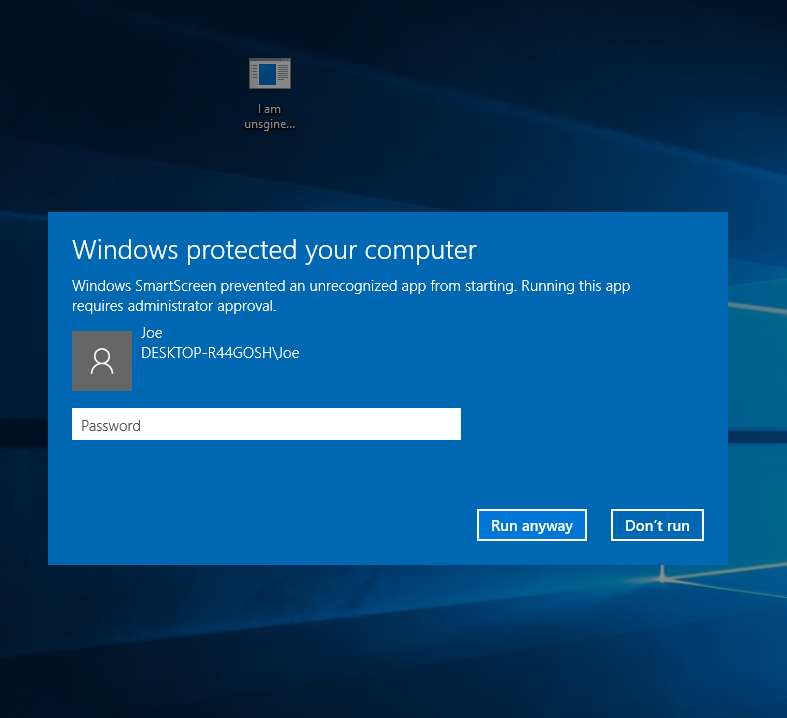Select the DESKTOP-R44GOSH\Joe account text
This screenshot has height=718, width=787.
click(x=220, y=353)
